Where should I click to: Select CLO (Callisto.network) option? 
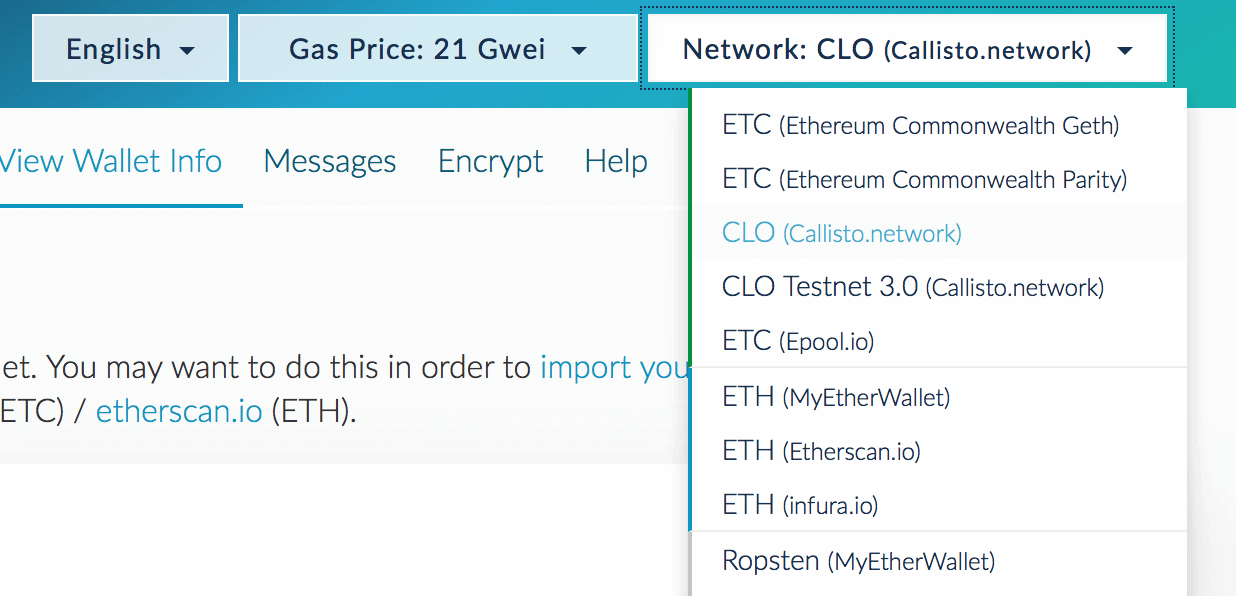click(x=841, y=234)
